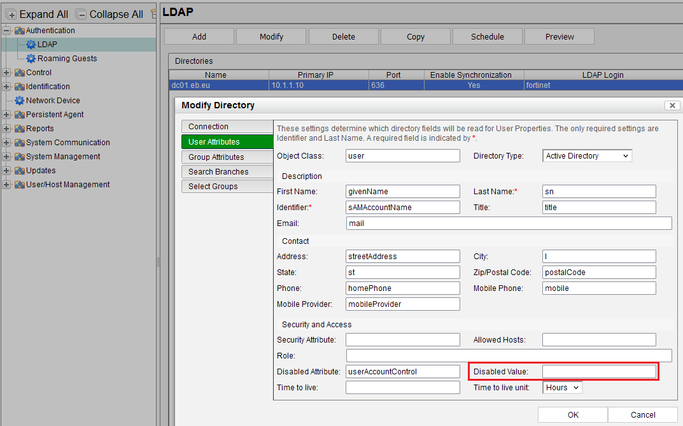This screenshot has height=426, width=683.
Task: Select the User Attributes tab
Action: [227, 142]
